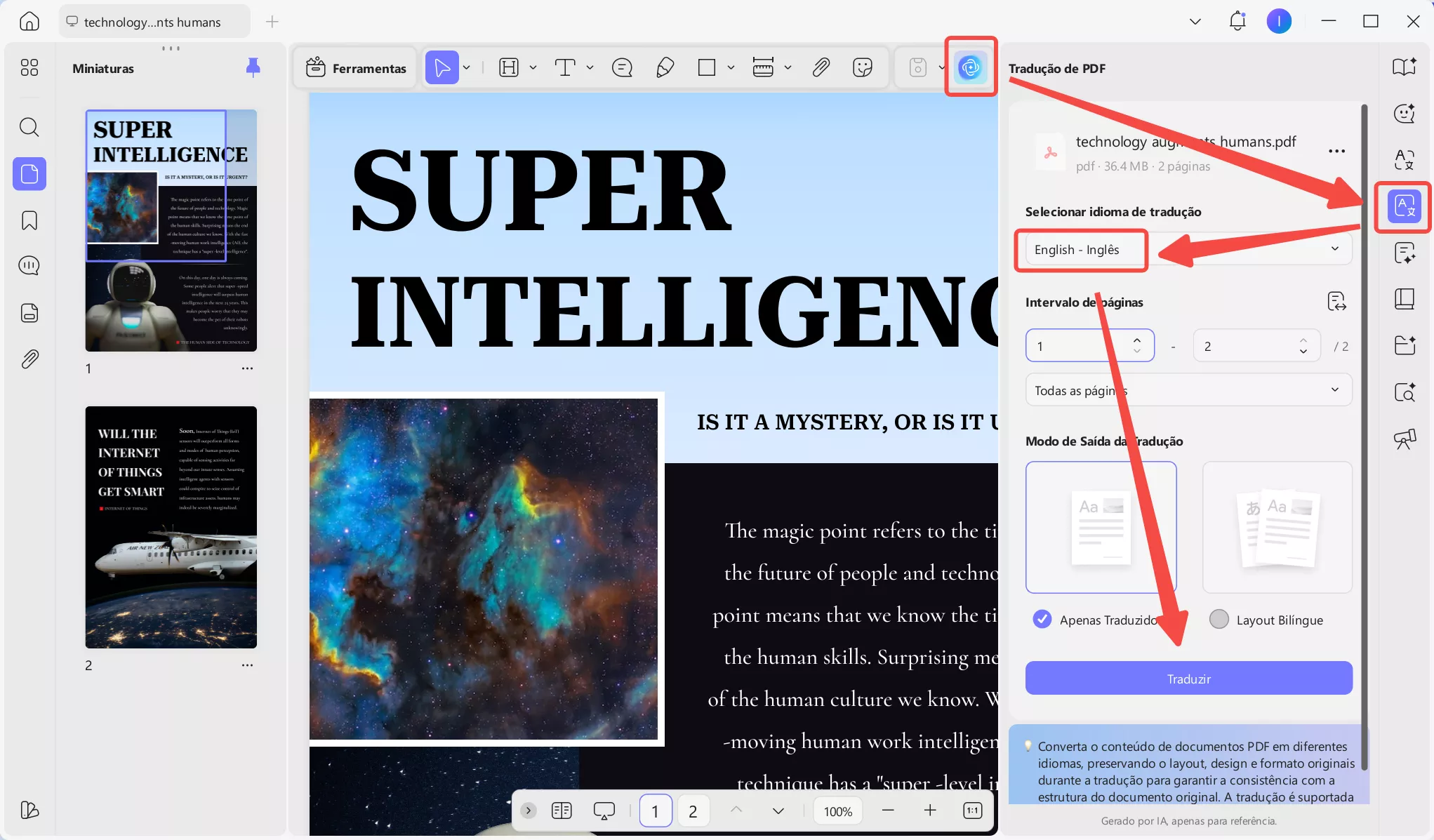The image size is (1434, 840).
Task: Switch to the technology...nts humans tab
Action: pyautogui.click(x=152, y=22)
